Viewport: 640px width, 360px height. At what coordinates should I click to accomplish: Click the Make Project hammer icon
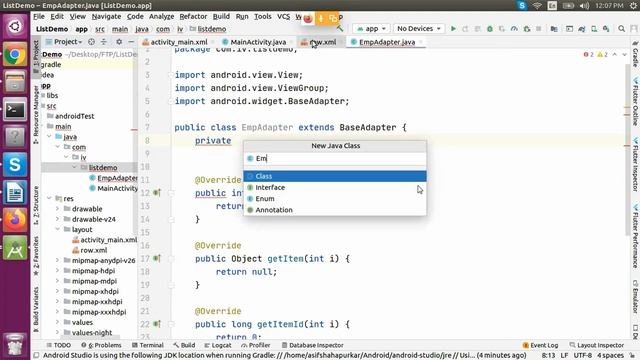click(x=340, y=29)
